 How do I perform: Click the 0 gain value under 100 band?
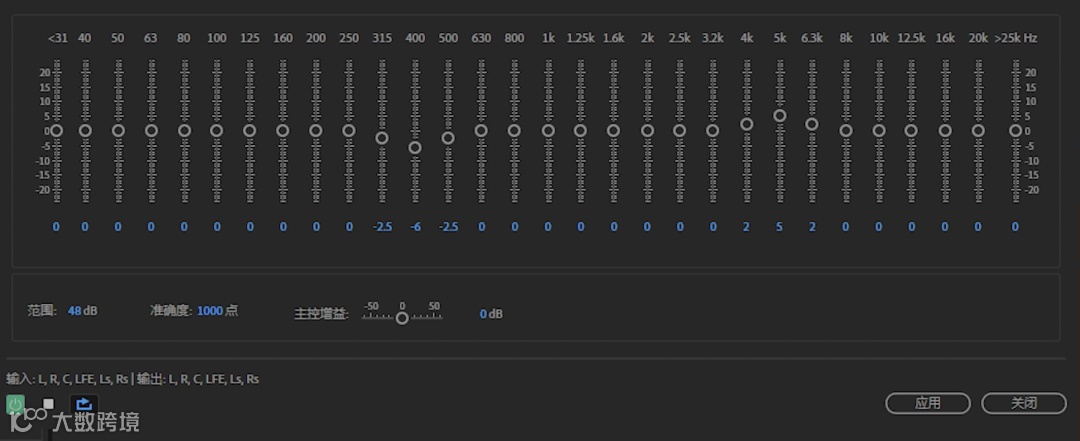pos(217,227)
